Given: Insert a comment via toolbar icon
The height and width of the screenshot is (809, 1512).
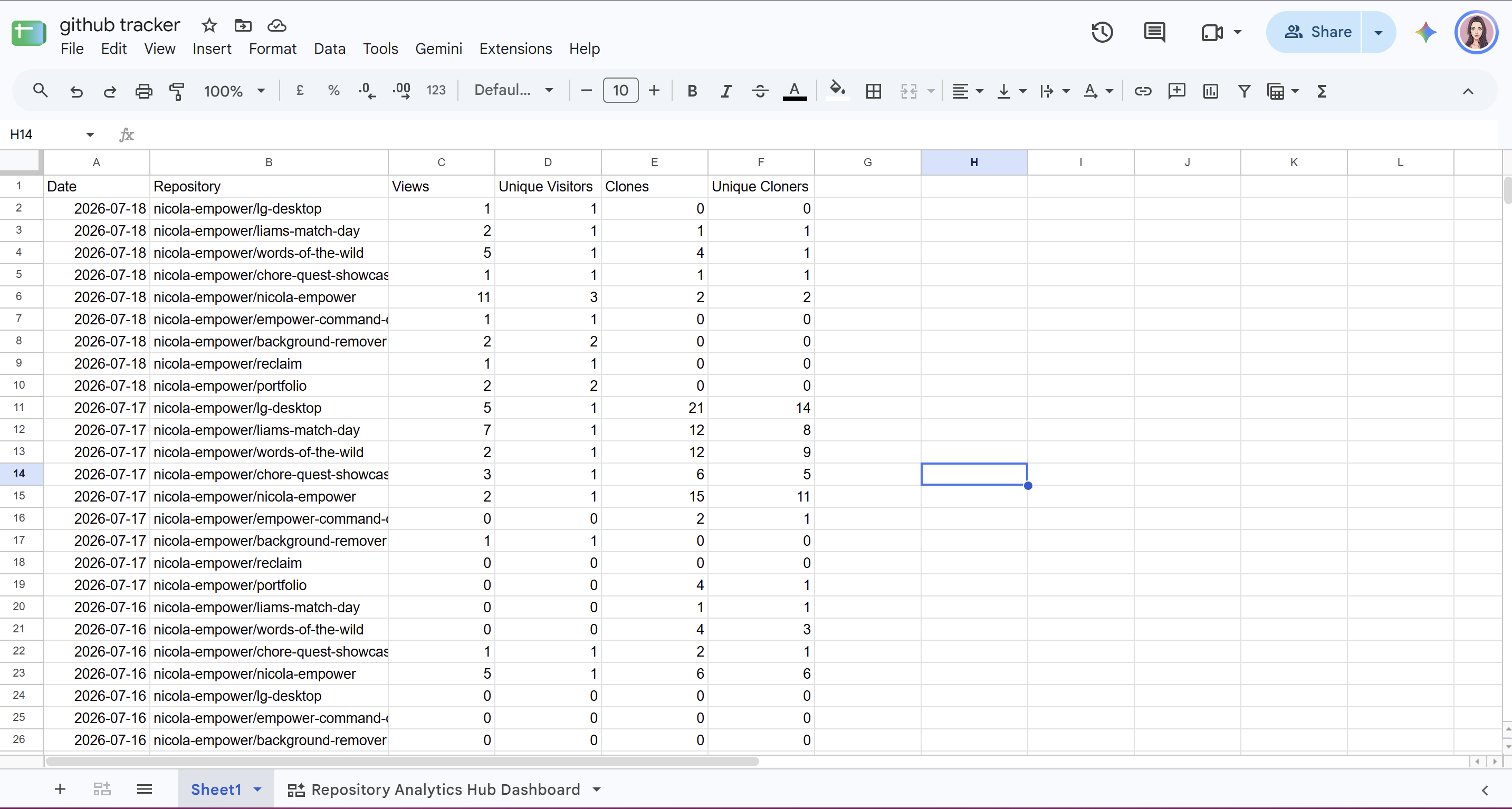Looking at the screenshot, I should pos(1177,91).
